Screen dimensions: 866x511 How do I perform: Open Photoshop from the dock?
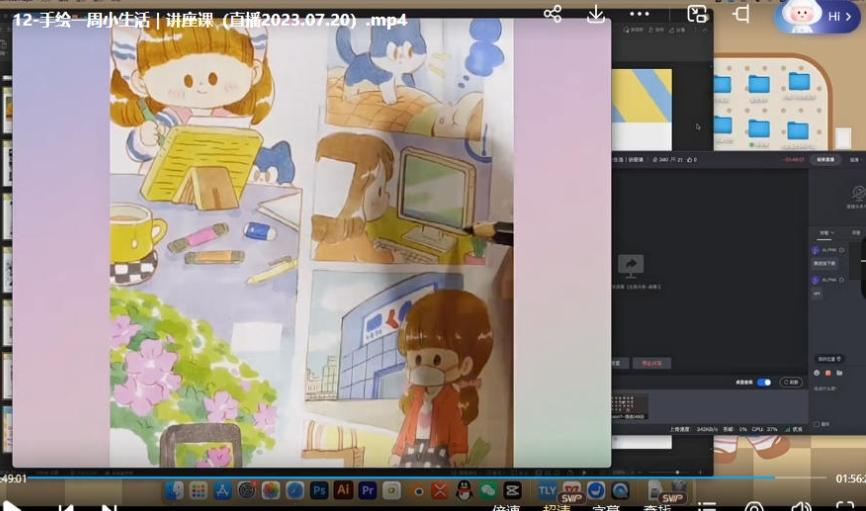tap(319, 490)
